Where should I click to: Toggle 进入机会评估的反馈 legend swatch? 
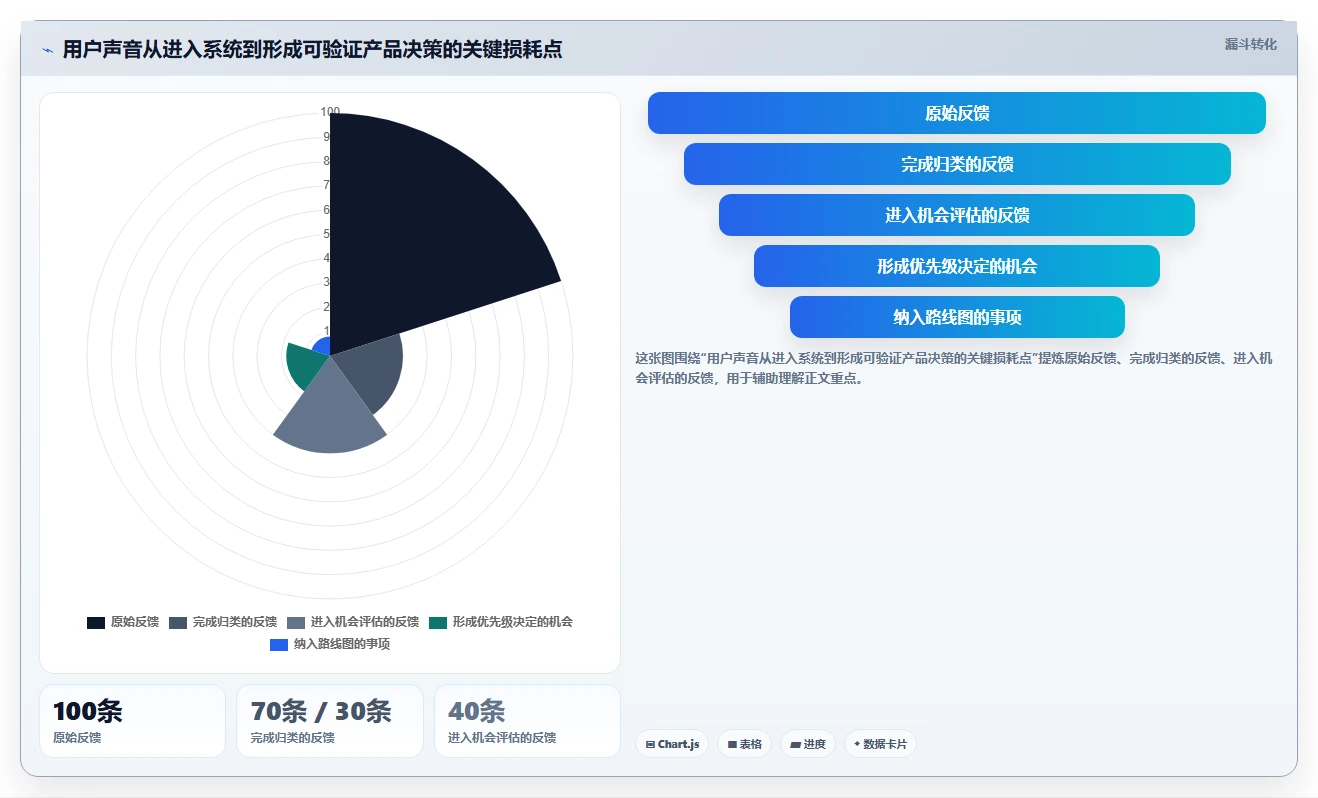[x=296, y=622]
